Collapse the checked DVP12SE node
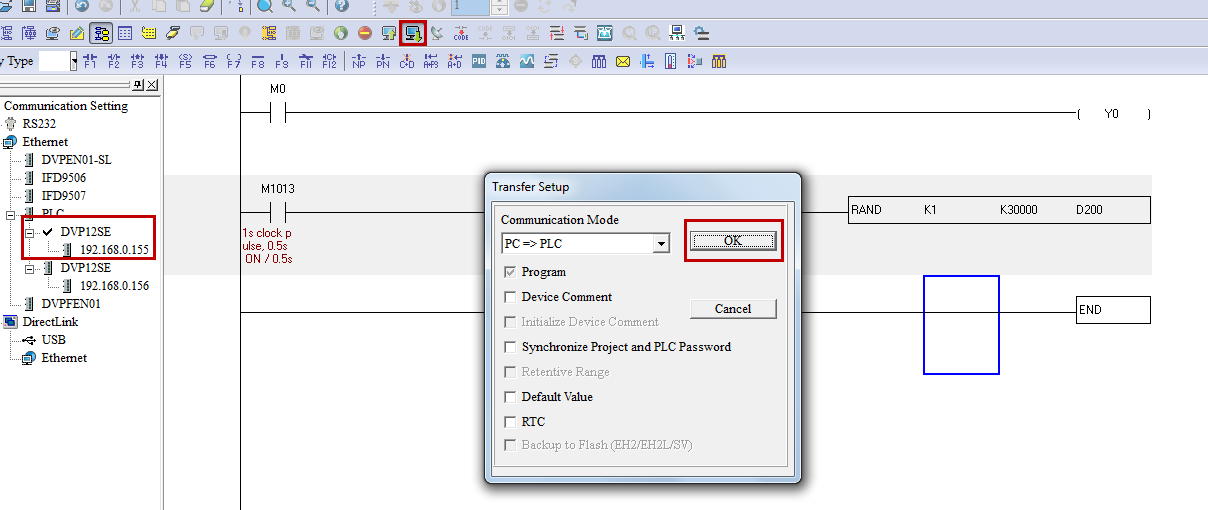 (x=30, y=232)
